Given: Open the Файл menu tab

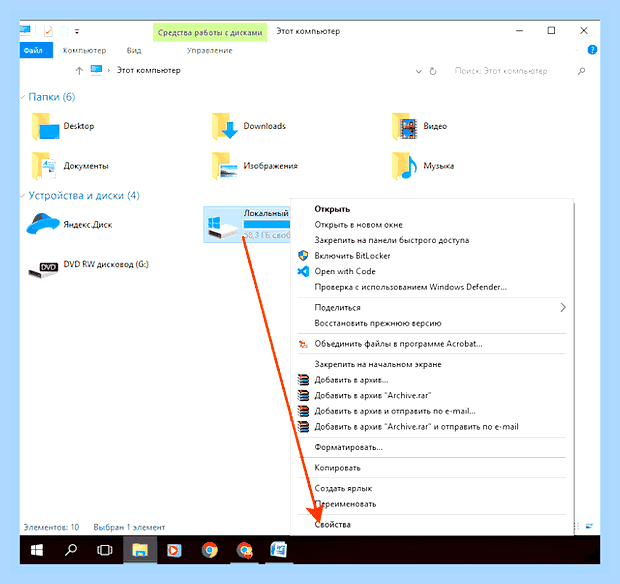Looking at the screenshot, I should click(36, 50).
